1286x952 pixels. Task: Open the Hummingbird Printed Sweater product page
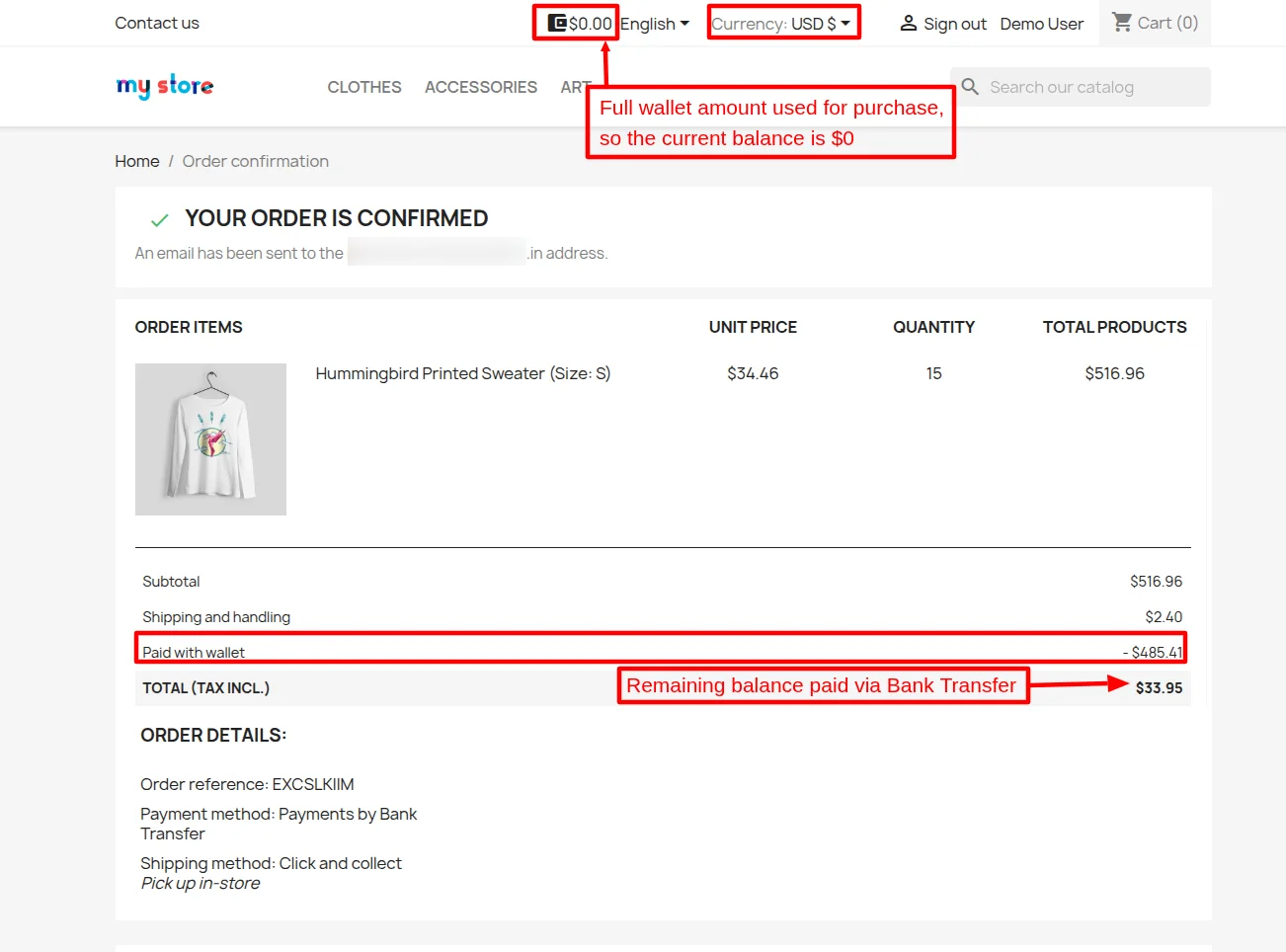coord(462,373)
